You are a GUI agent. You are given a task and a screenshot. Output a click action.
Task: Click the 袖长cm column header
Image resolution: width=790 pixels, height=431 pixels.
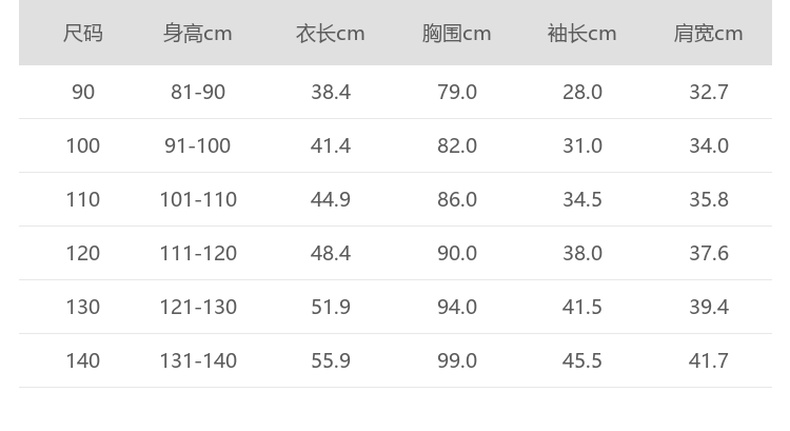582,34
